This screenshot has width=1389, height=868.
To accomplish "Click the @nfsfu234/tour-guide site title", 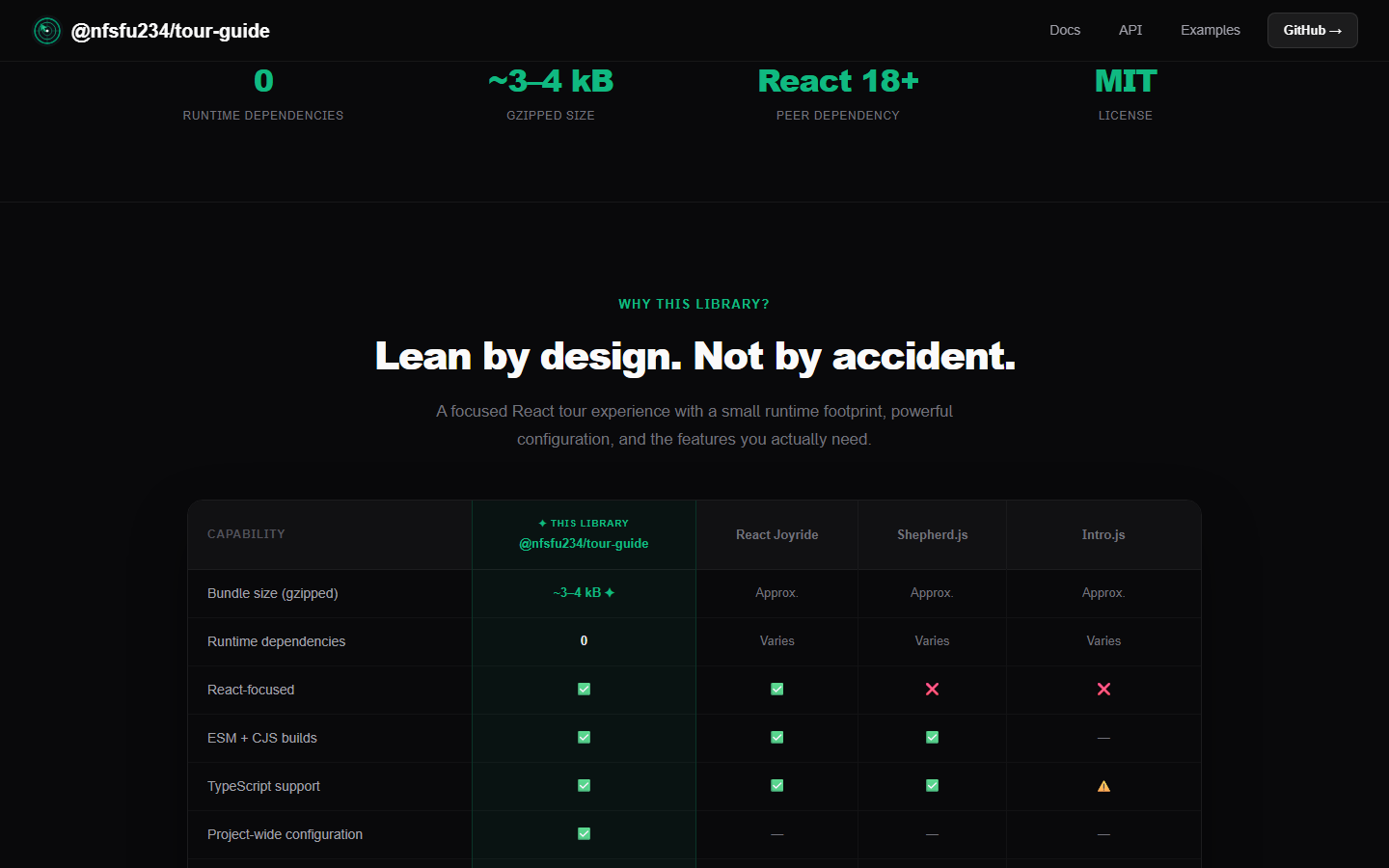I will click(x=171, y=31).
